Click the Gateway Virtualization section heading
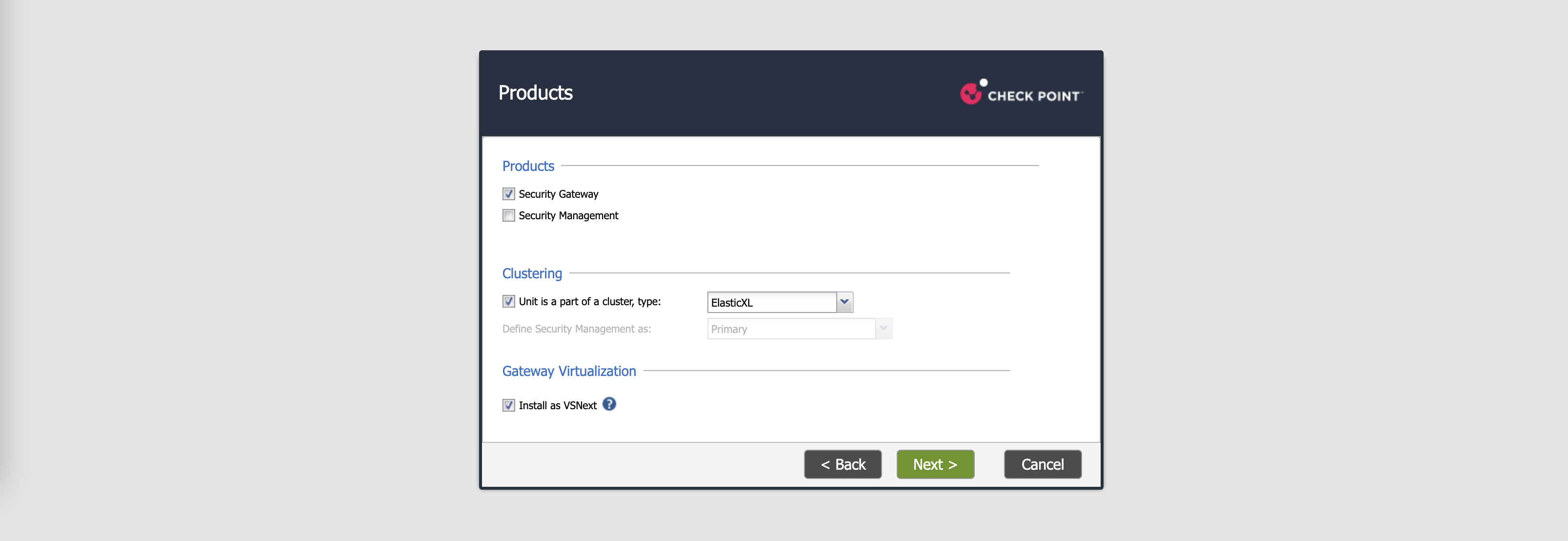The height and width of the screenshot is (541, 1568). point(568,371)
